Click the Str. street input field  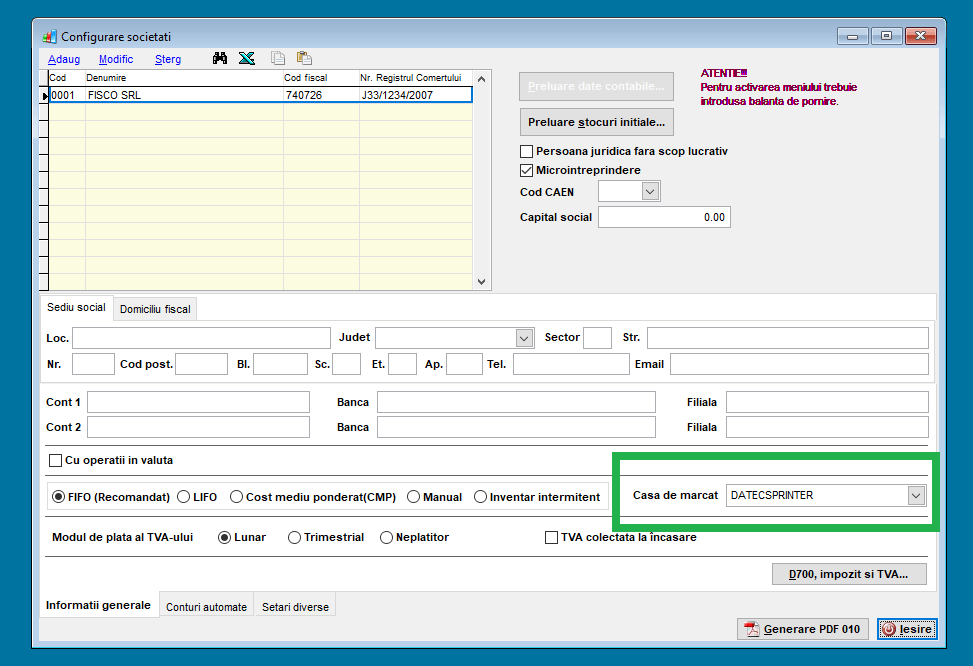pos(788,338)
